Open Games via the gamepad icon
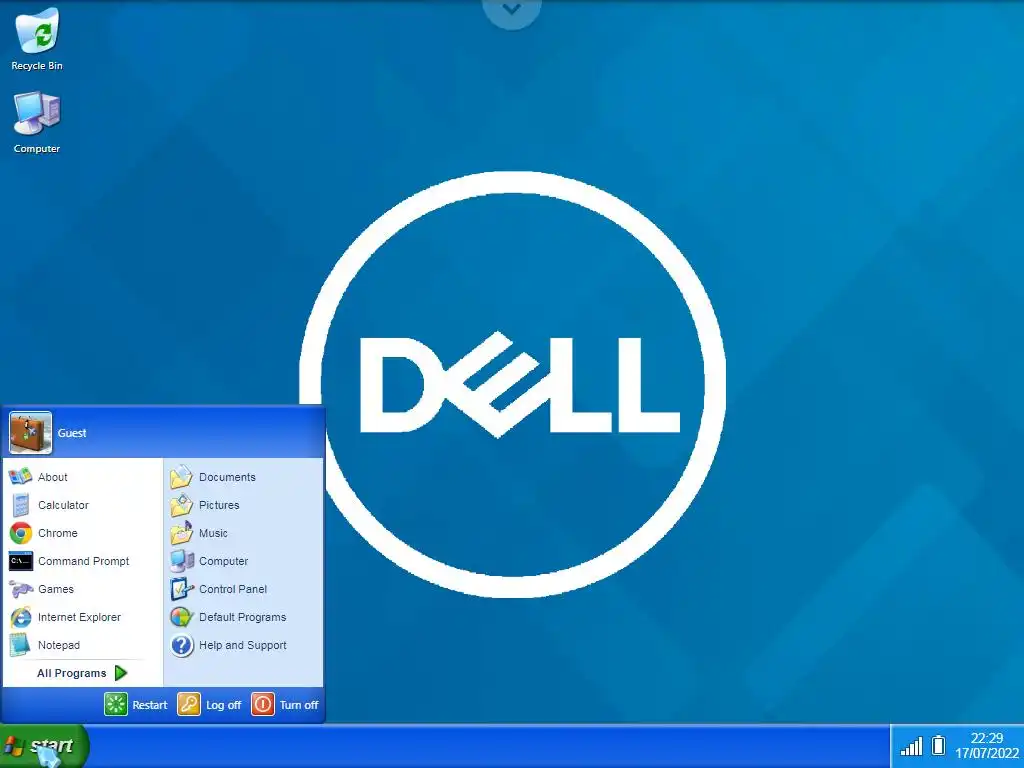1024x768 pixels. (x=20, y=589)
